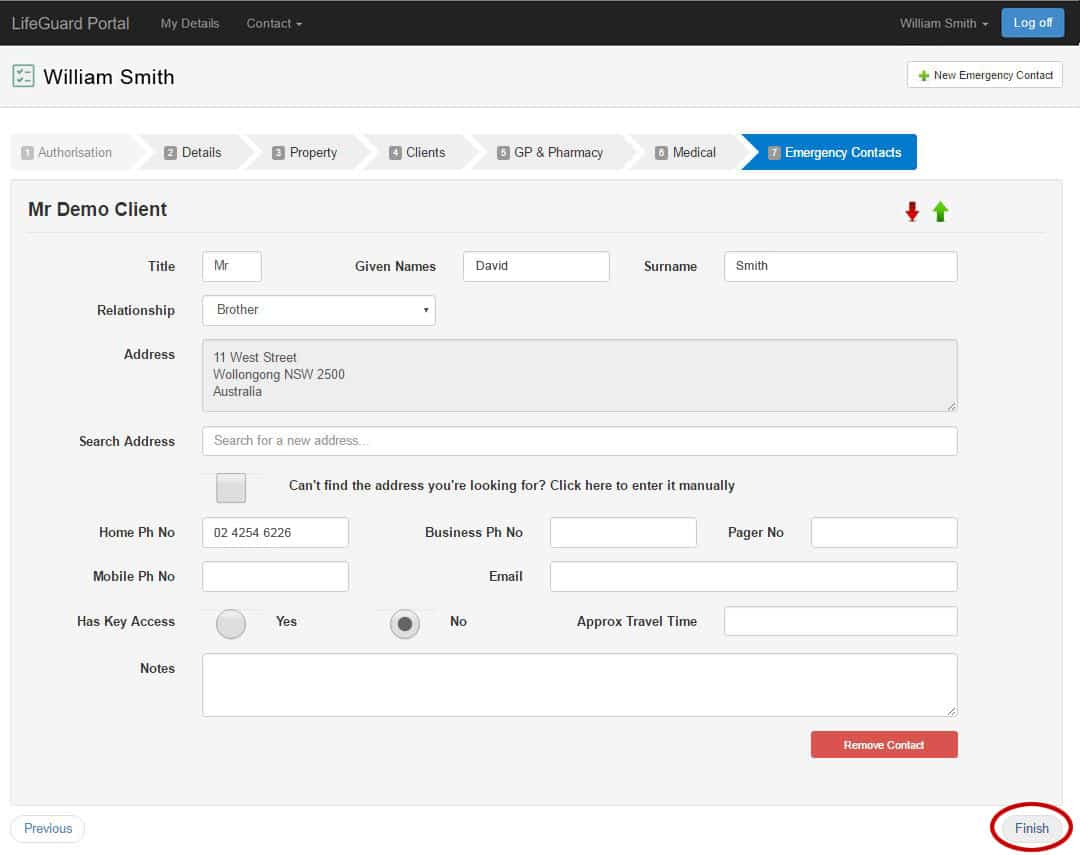Viewport: 1080px width, 855px height.
Task: Click the Mobile Ph No field
Action: click(276, 577)
